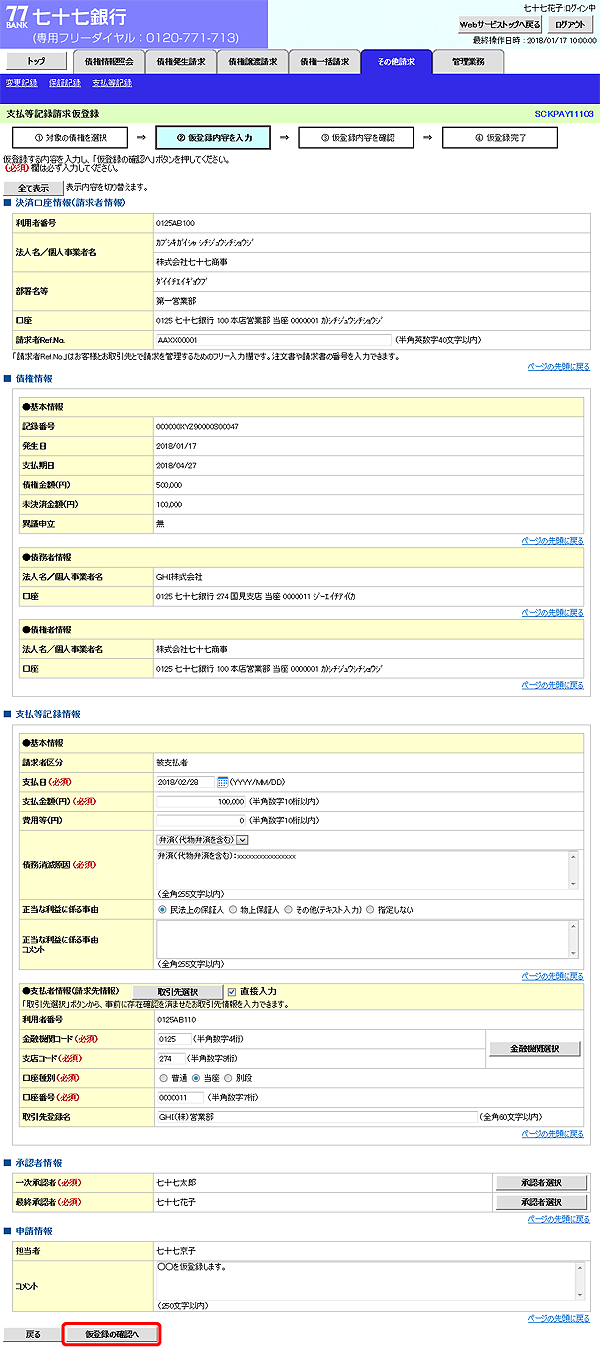Click the 正当な利益に係る事由コメント text area

pos(367,939)
